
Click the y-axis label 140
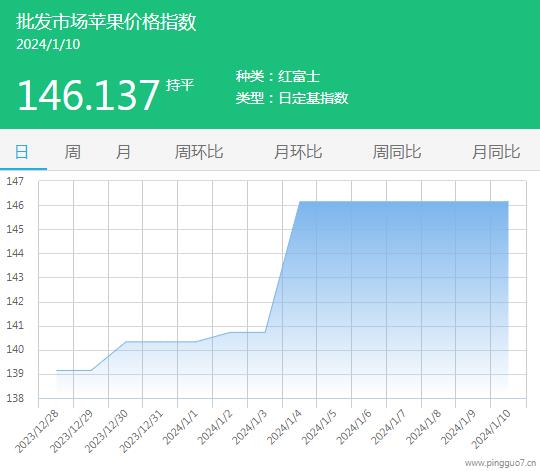pyautogui.click(x=15, y=350)
